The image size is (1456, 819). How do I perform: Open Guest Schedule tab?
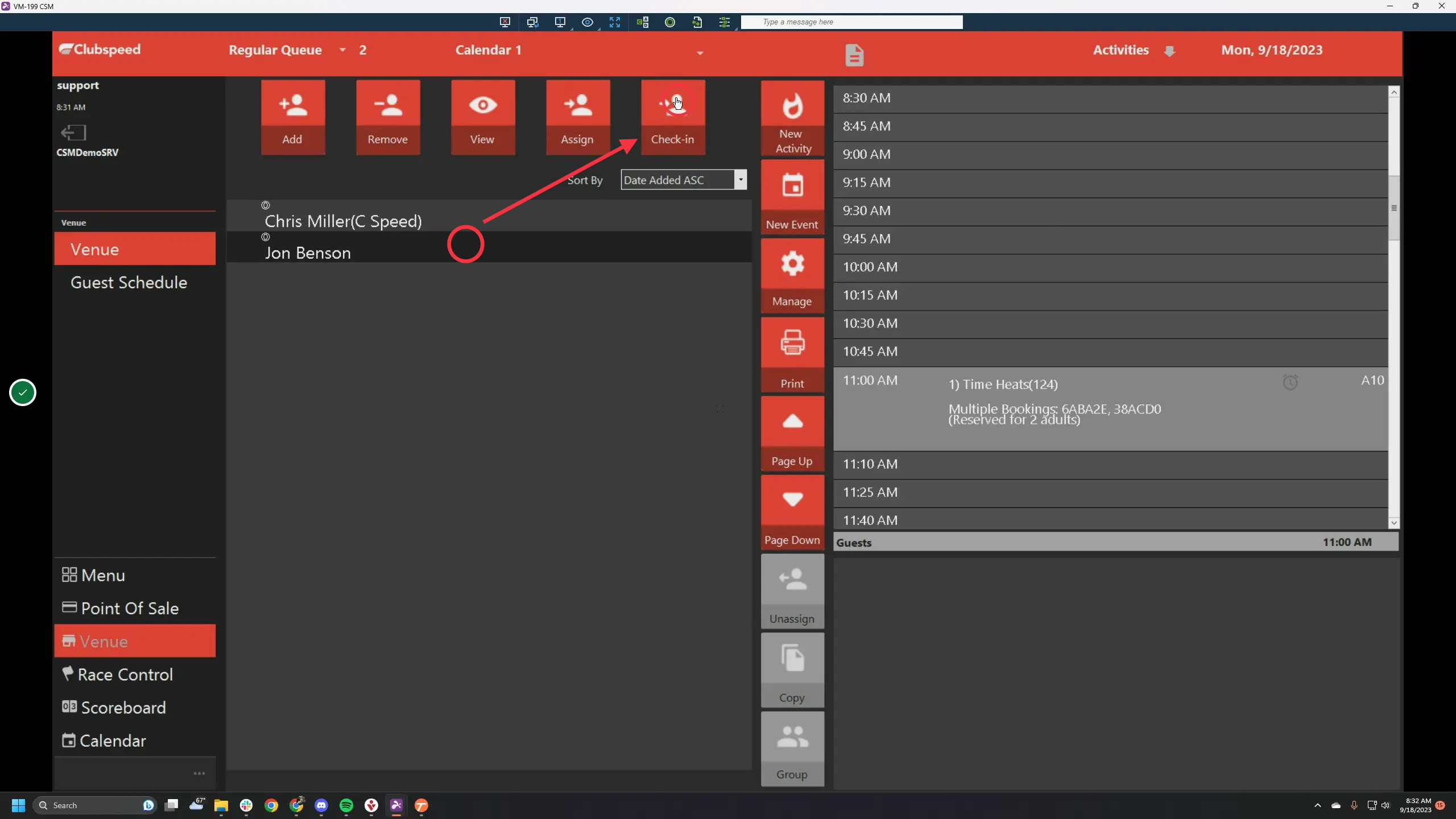click(135, 282)
